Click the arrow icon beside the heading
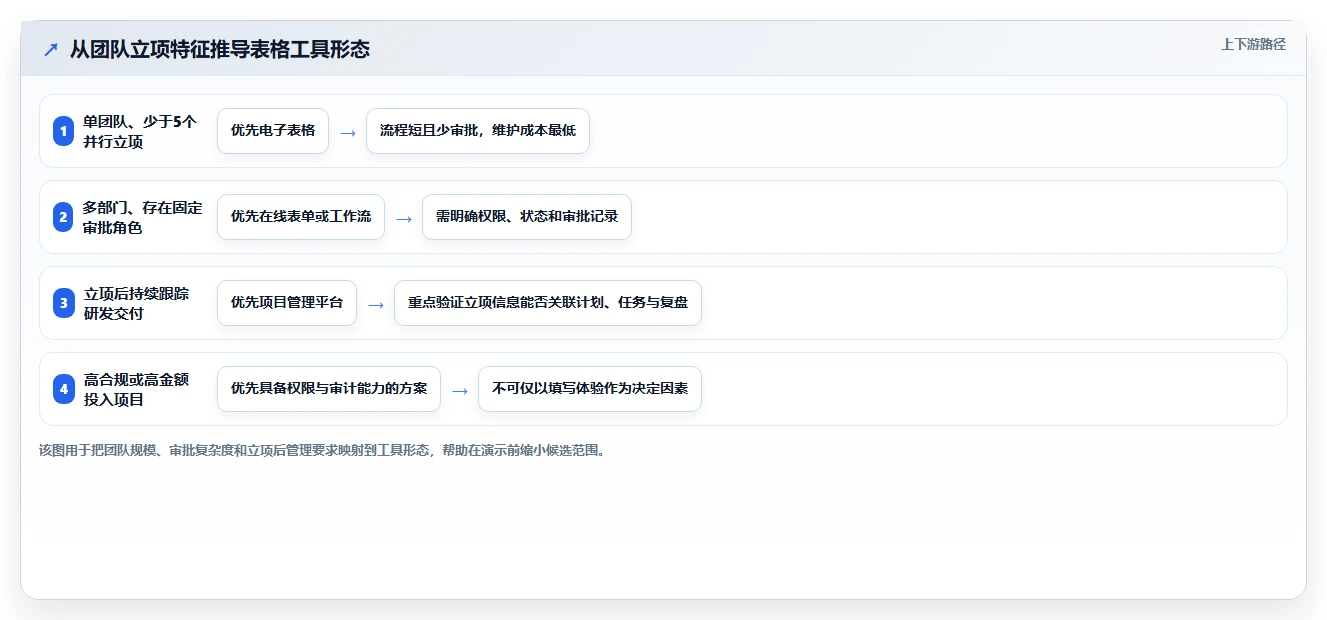This screenshot has height=620, width=1327. click(x=50, y=49)
